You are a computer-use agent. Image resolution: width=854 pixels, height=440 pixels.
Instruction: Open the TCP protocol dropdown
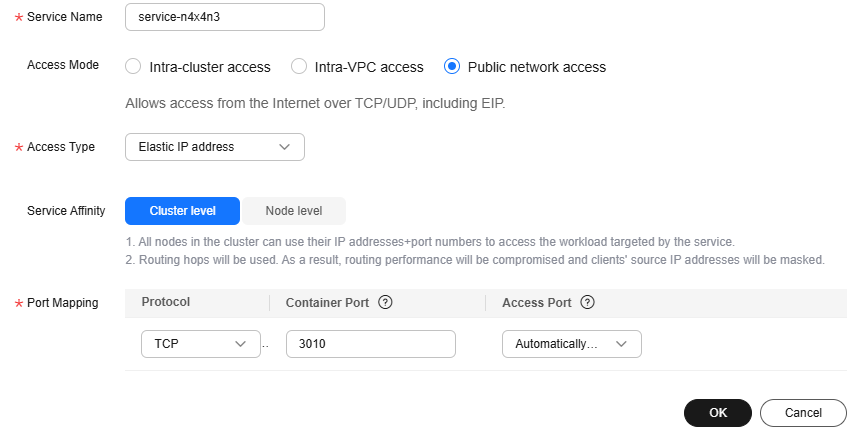pyautogui.click(x=201, y=344)
